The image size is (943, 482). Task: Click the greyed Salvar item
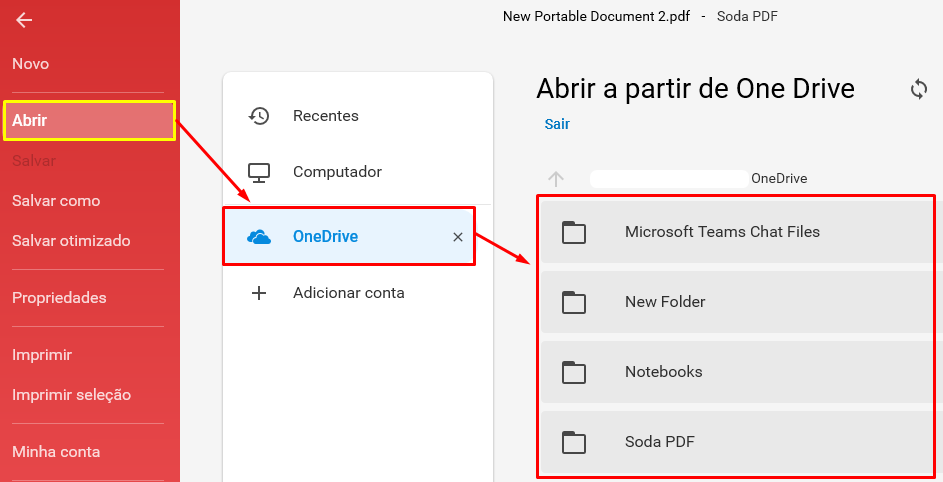click(x=34, y=161)
